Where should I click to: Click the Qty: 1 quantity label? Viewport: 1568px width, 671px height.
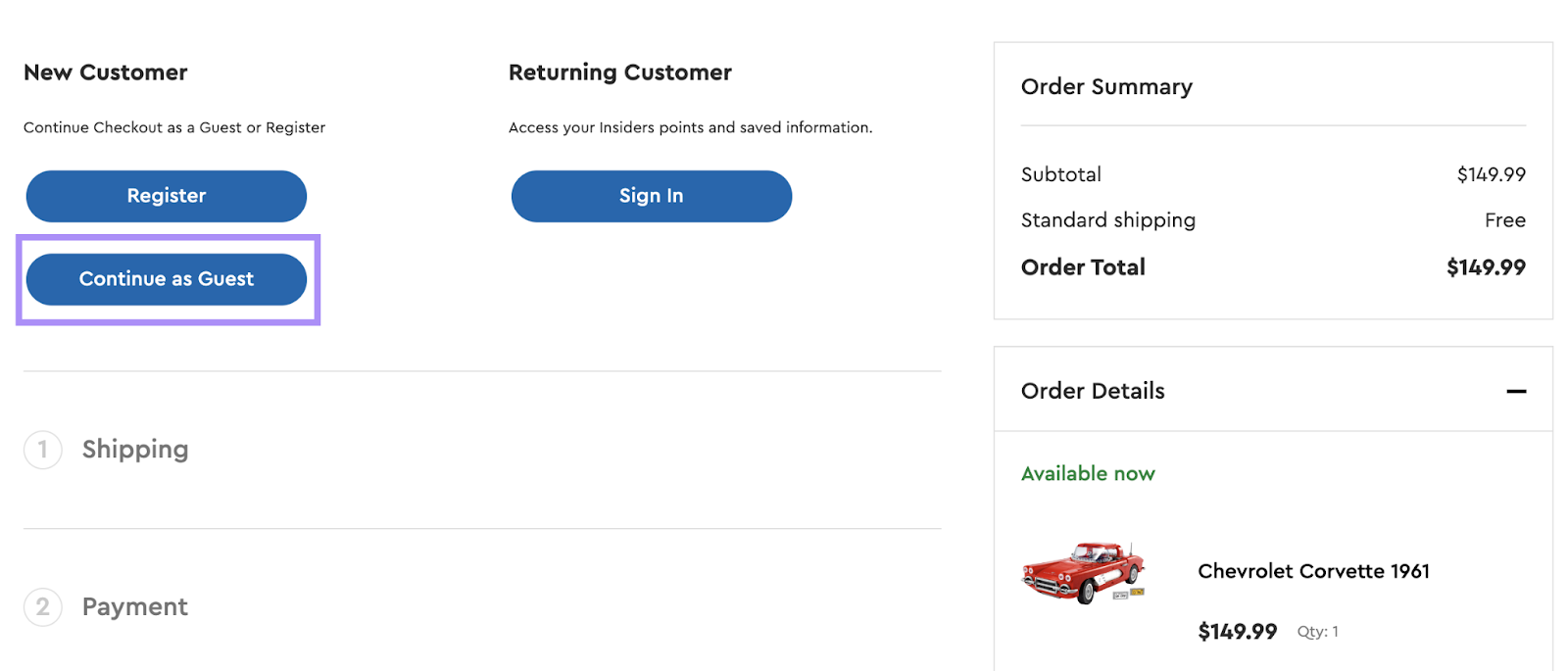coord(1317,632)
